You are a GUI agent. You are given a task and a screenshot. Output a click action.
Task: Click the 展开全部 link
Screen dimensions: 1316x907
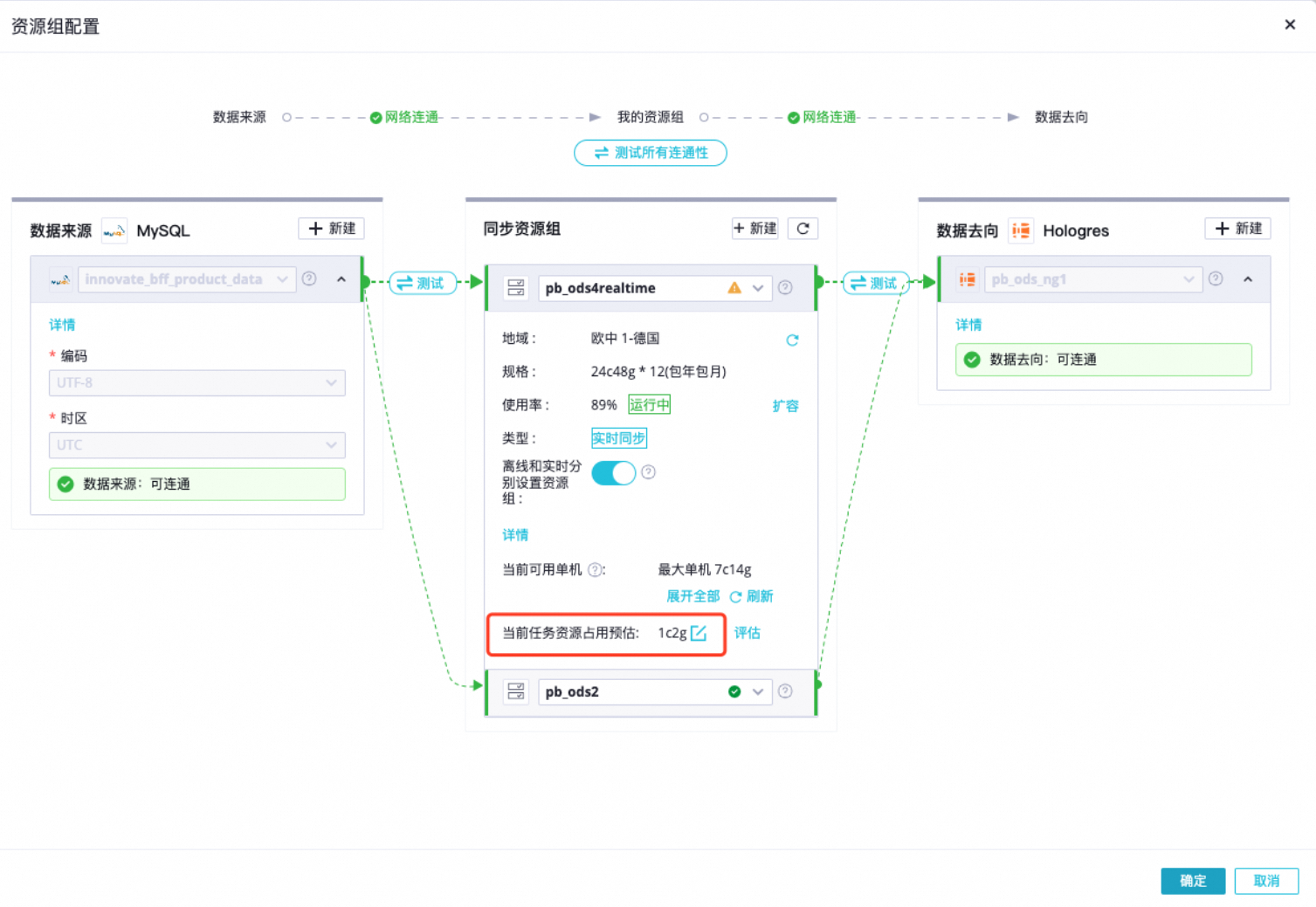[692, 596]
